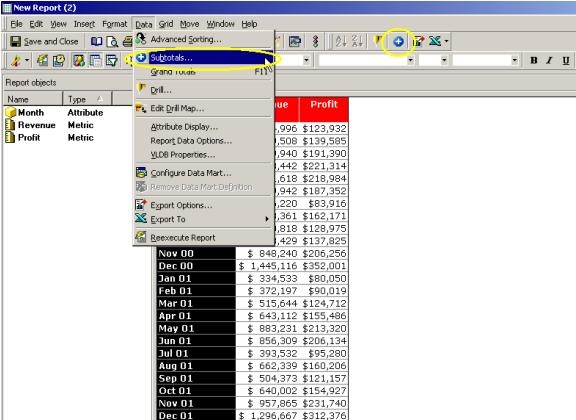The image size is (576, 420).
Task: Select the Jan 01 row header
Action: [196, 278]
